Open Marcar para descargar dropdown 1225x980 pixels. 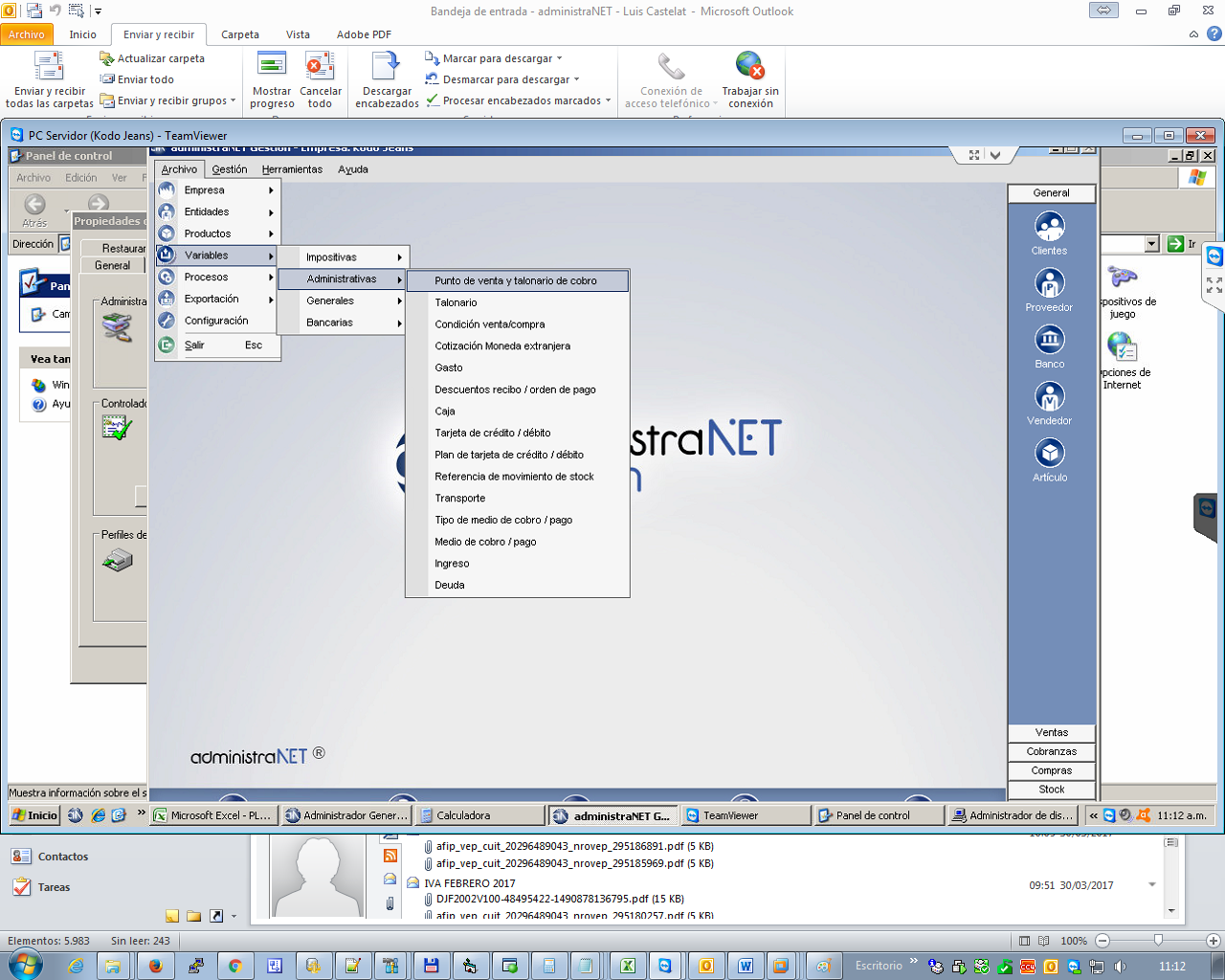pos(498,58)
